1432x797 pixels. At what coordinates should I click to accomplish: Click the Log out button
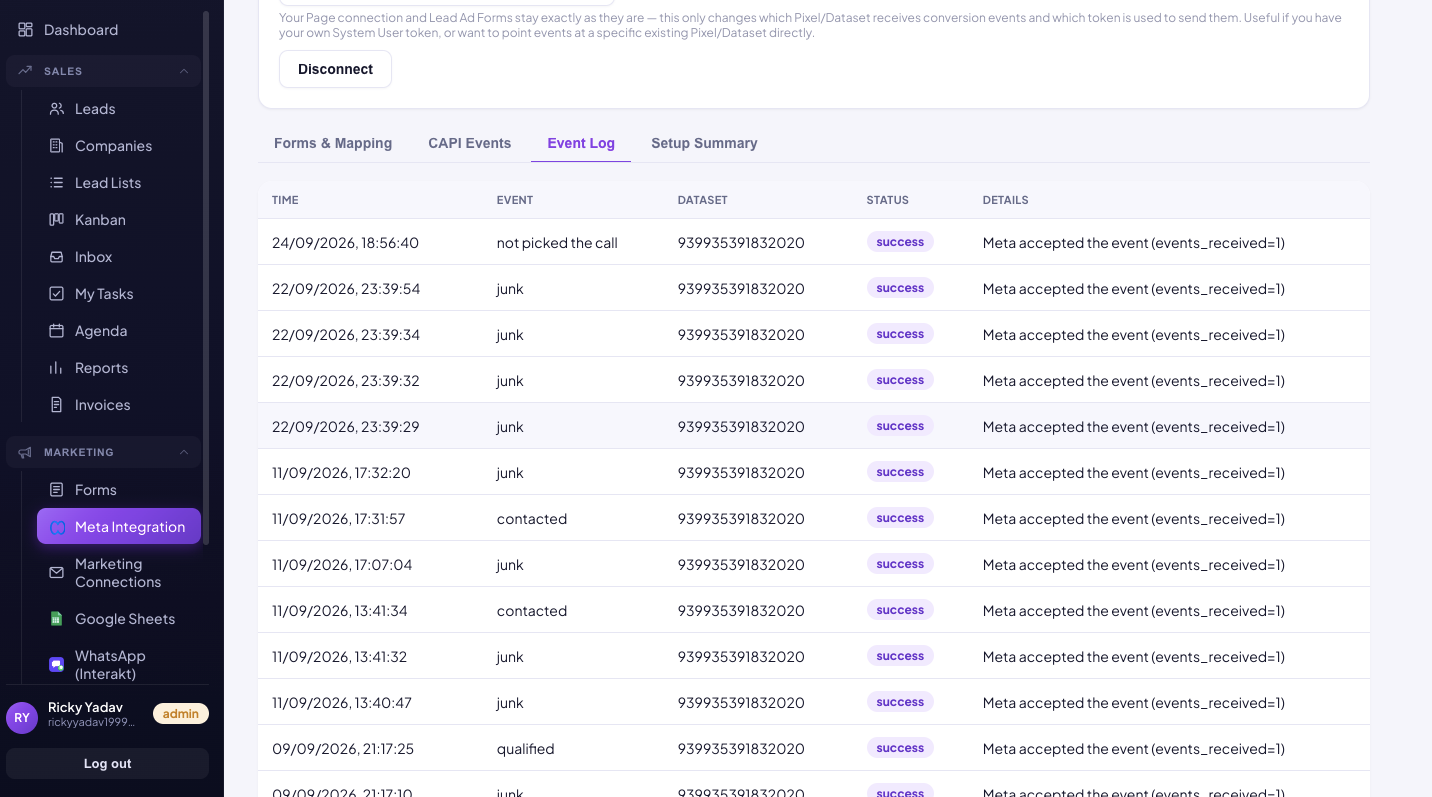(x=108, y=763)
